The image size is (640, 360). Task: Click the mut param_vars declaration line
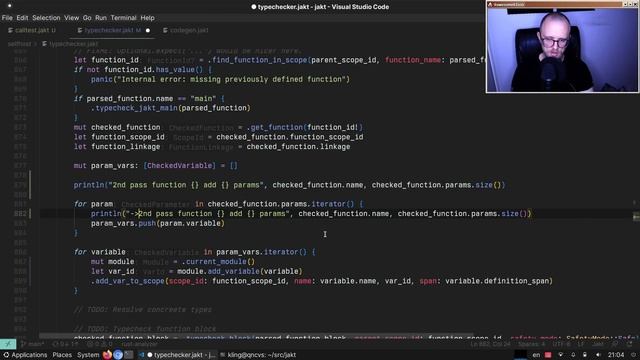[156, 166]
